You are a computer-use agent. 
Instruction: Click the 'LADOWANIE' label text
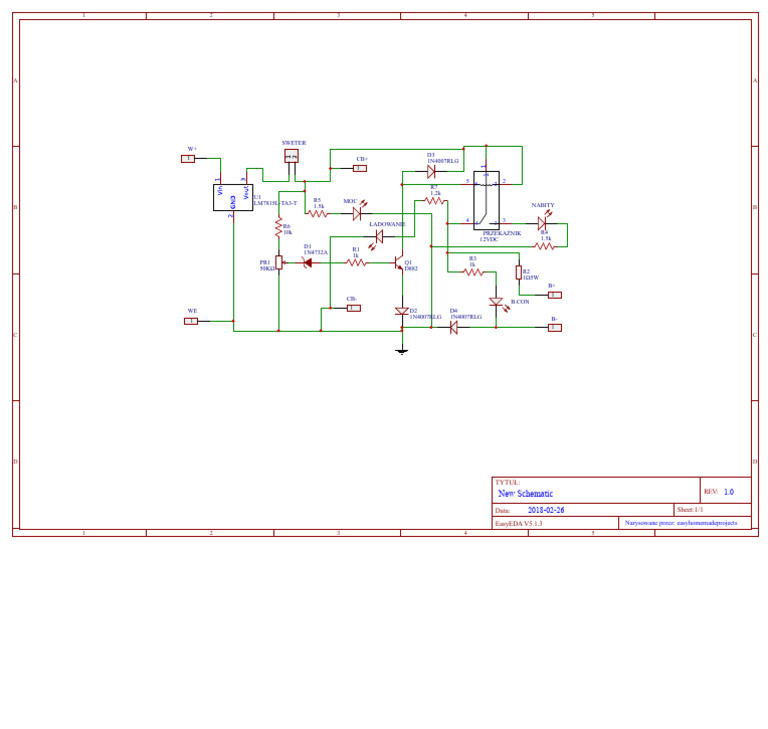pyautogui.click(x=387, y=224)
